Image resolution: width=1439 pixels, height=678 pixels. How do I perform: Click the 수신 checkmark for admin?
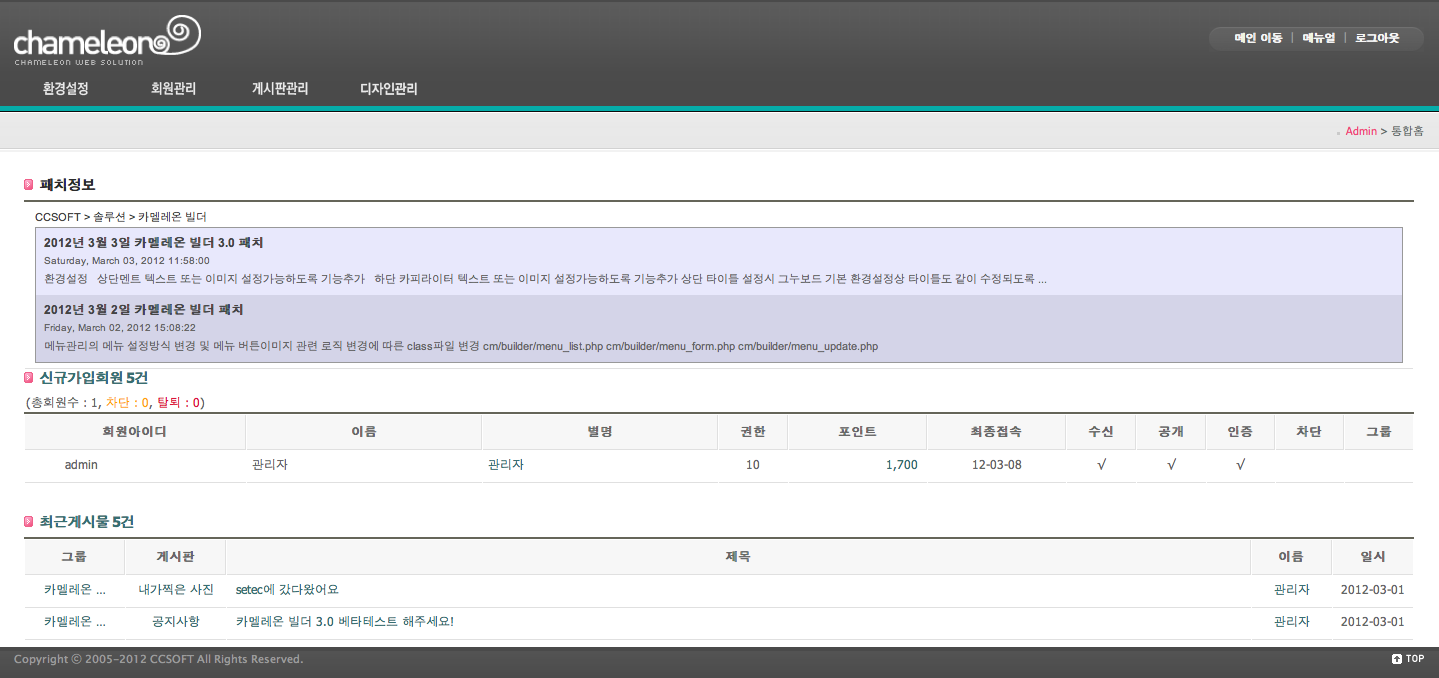(x=1101, y=465)
